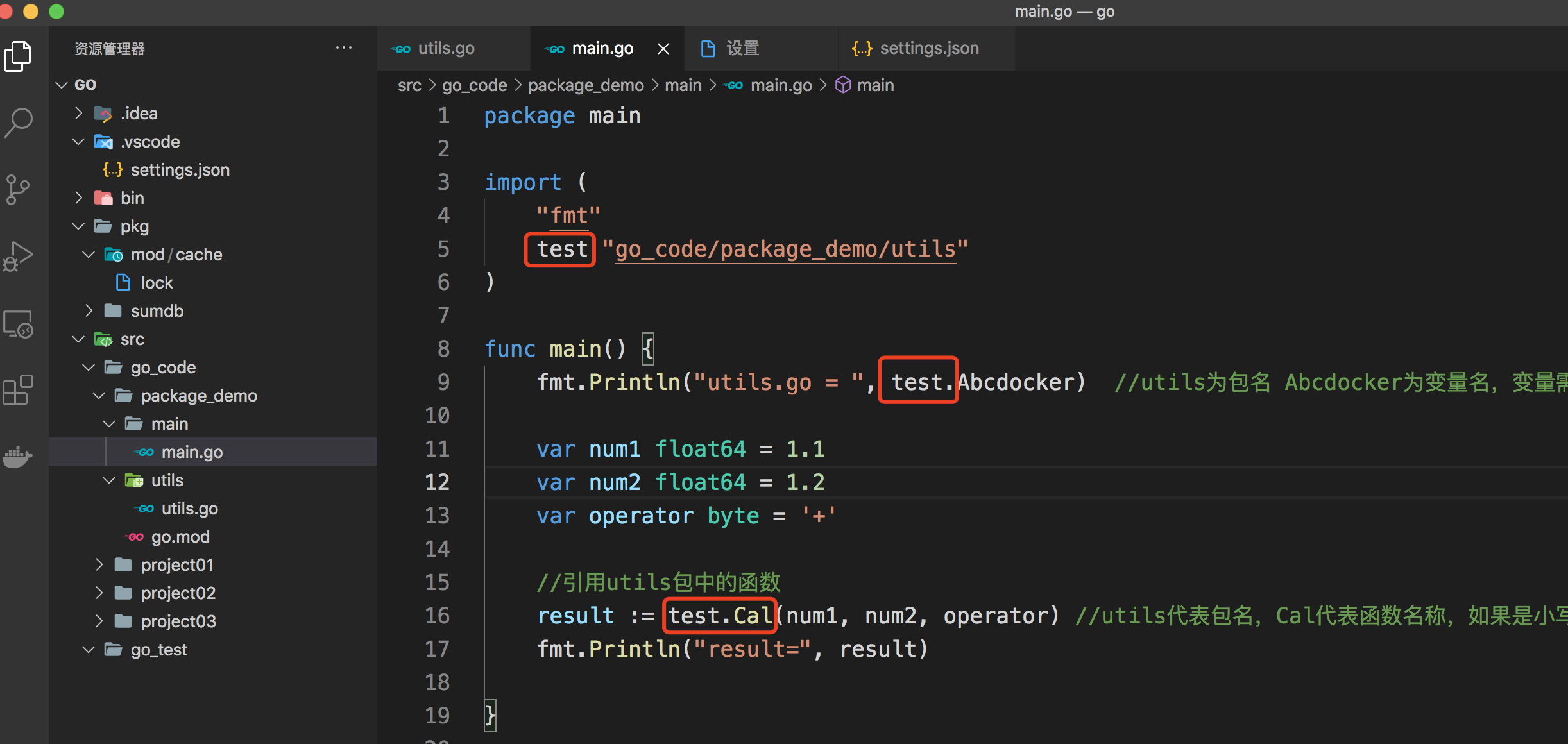Open the Explorer view in activity bar
The width and height of the screenshot is (1568, 744).
click(x=18, y=56)
